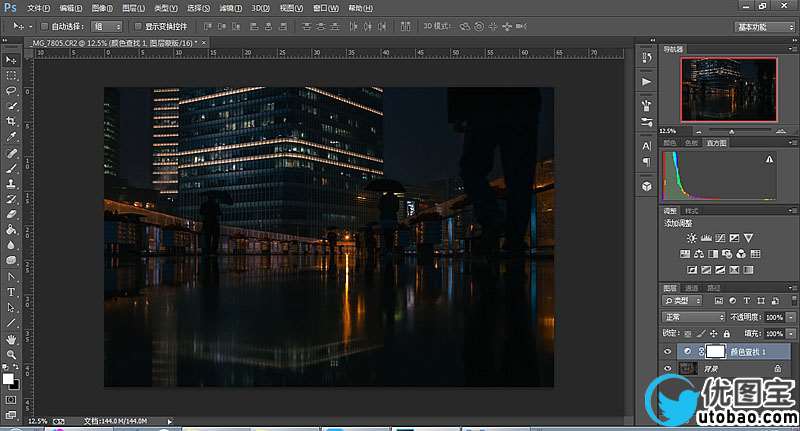Select the Brush tool
Screen dimensions: 800x431
pos(11,168)
